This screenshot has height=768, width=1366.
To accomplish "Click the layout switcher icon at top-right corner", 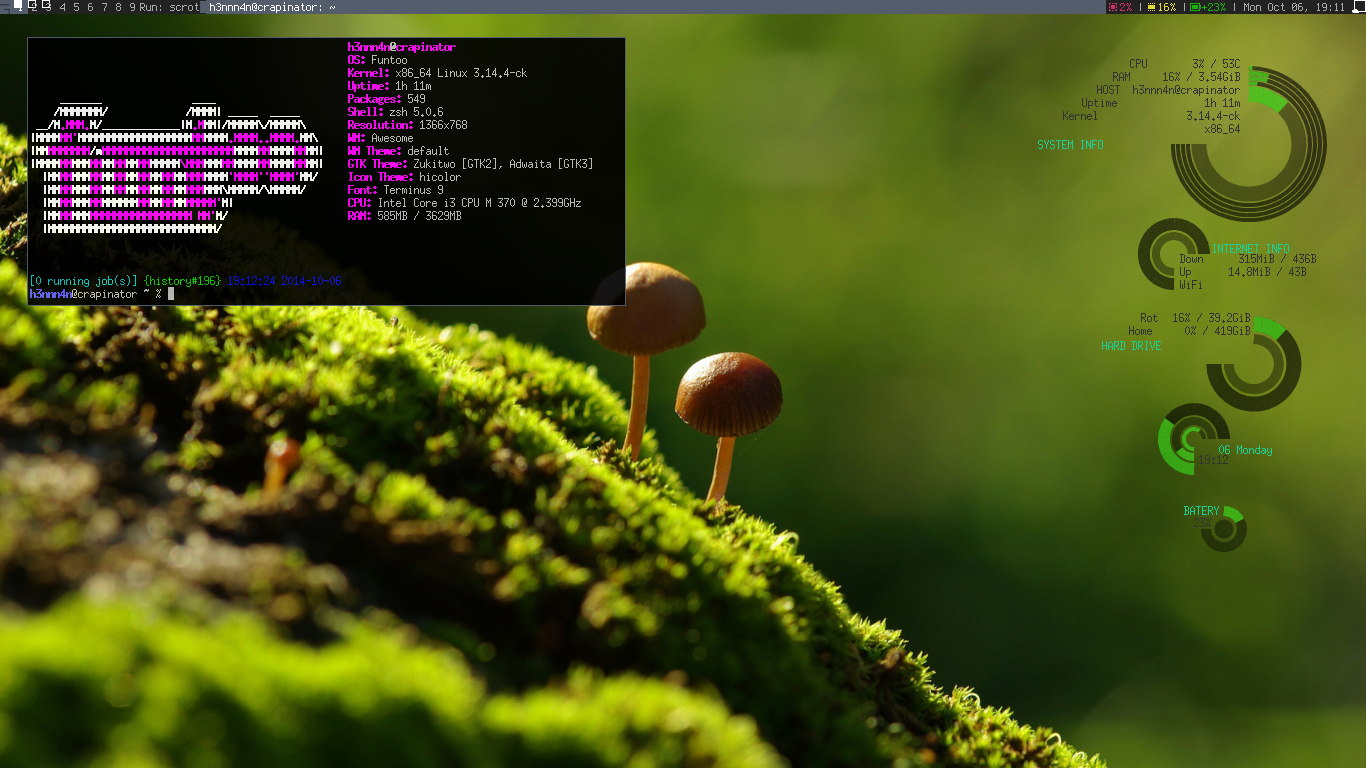I will pos(1358,7).
